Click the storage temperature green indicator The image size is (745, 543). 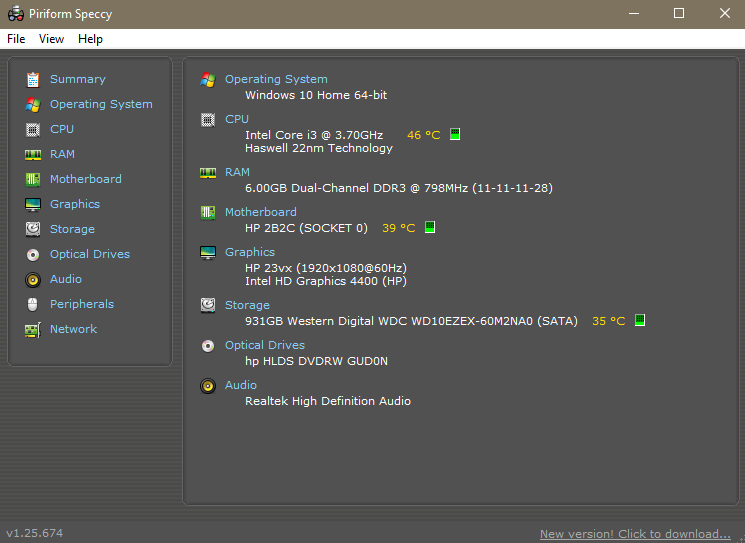click(640, 321)
